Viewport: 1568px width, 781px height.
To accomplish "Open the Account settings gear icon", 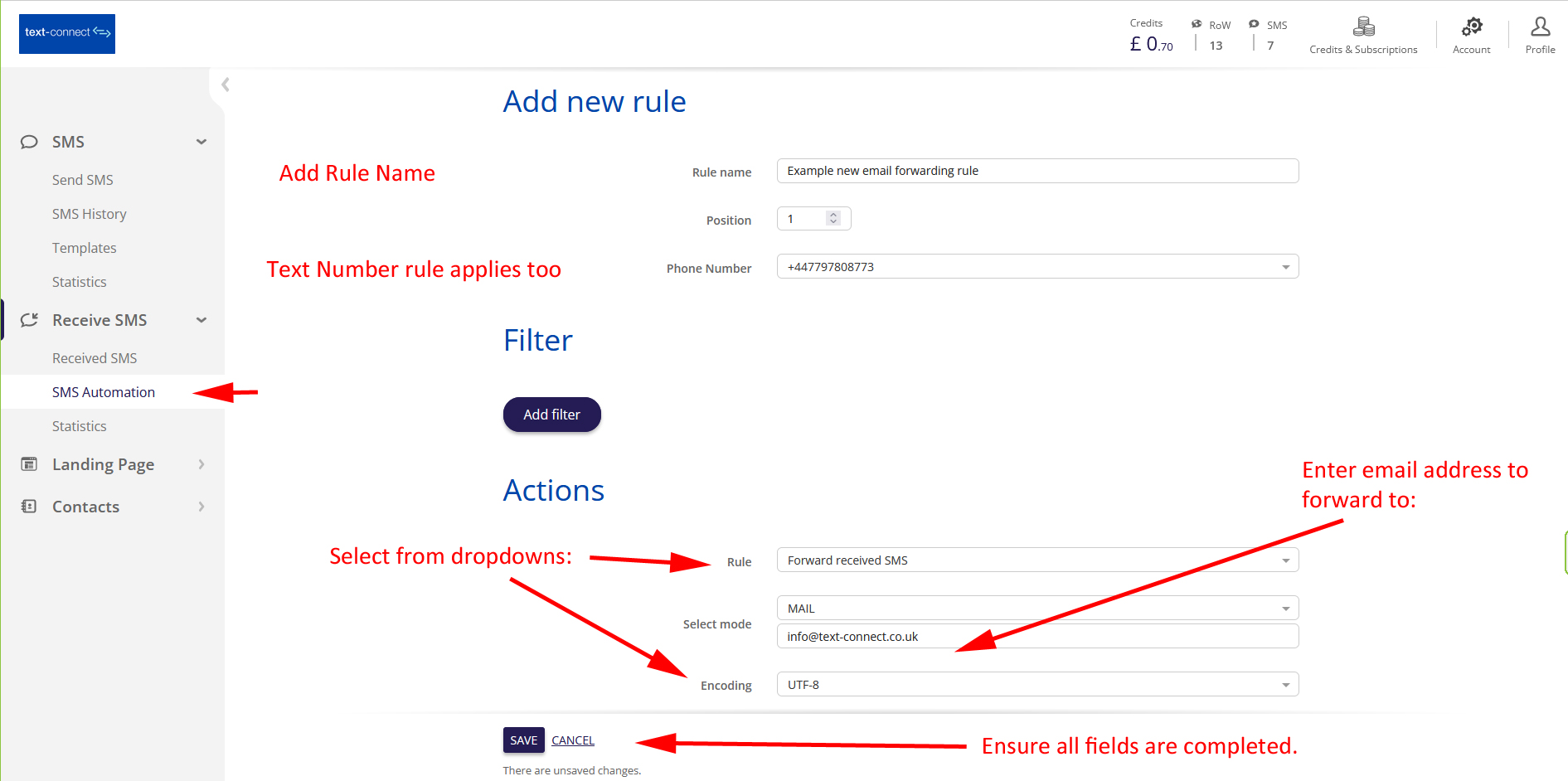I will [x=1471, y=27].
